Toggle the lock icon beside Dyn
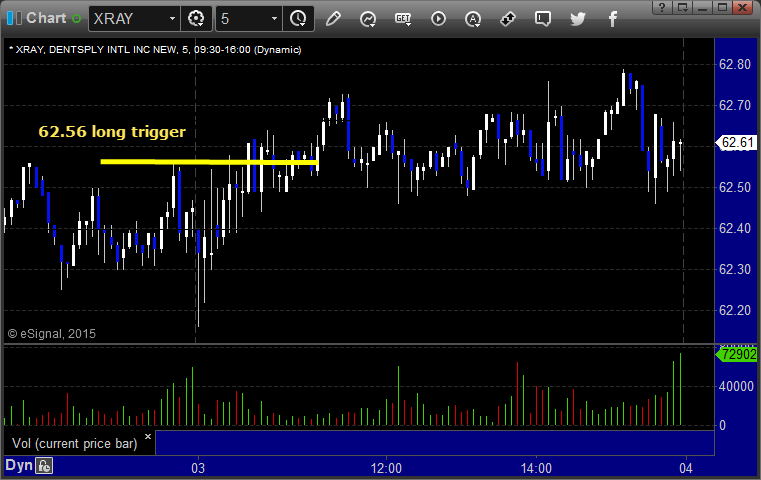This screenshot has width=761, height=480. coord(44,466)
